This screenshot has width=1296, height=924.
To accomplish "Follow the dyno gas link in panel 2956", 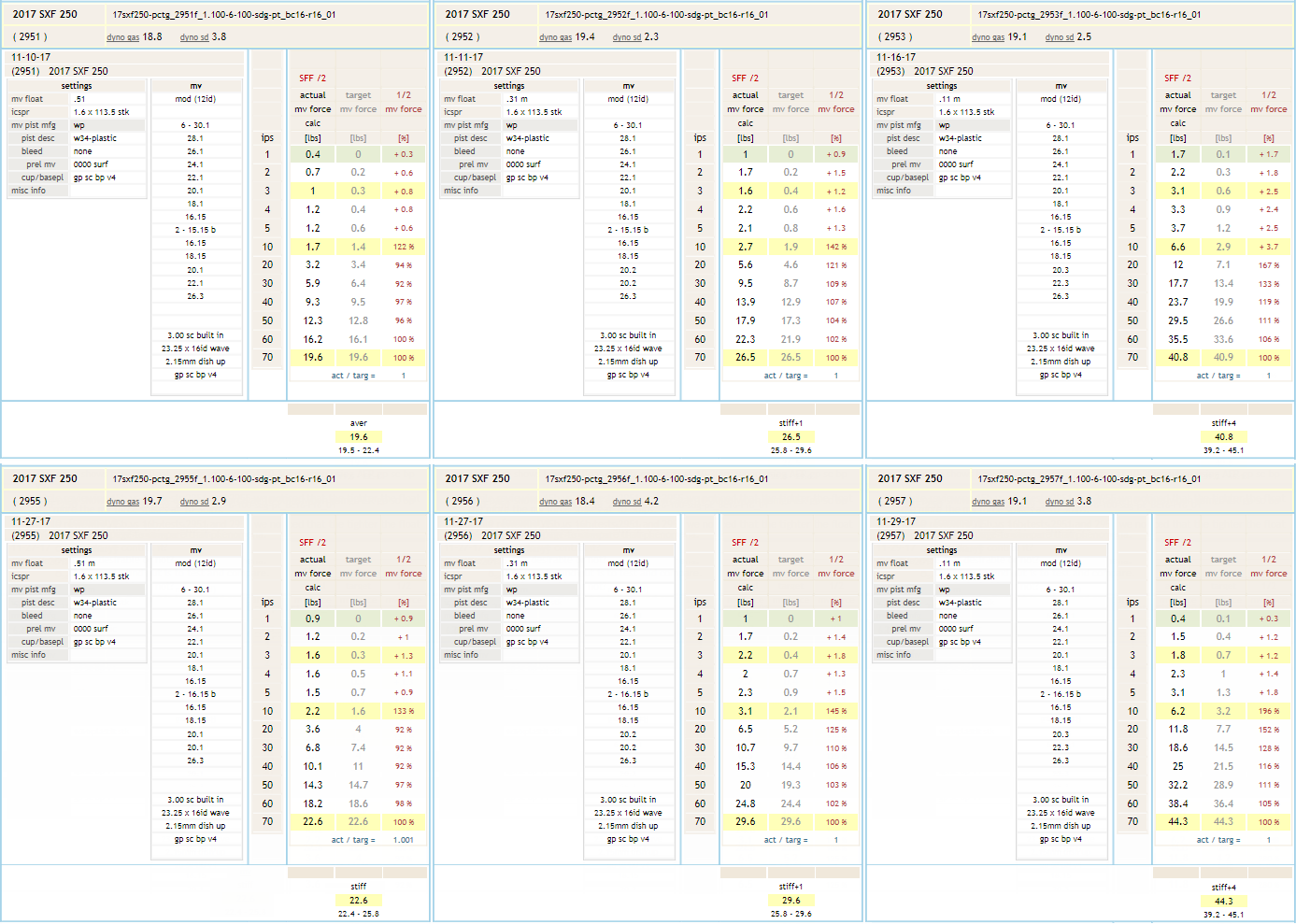I will point(555,502).
